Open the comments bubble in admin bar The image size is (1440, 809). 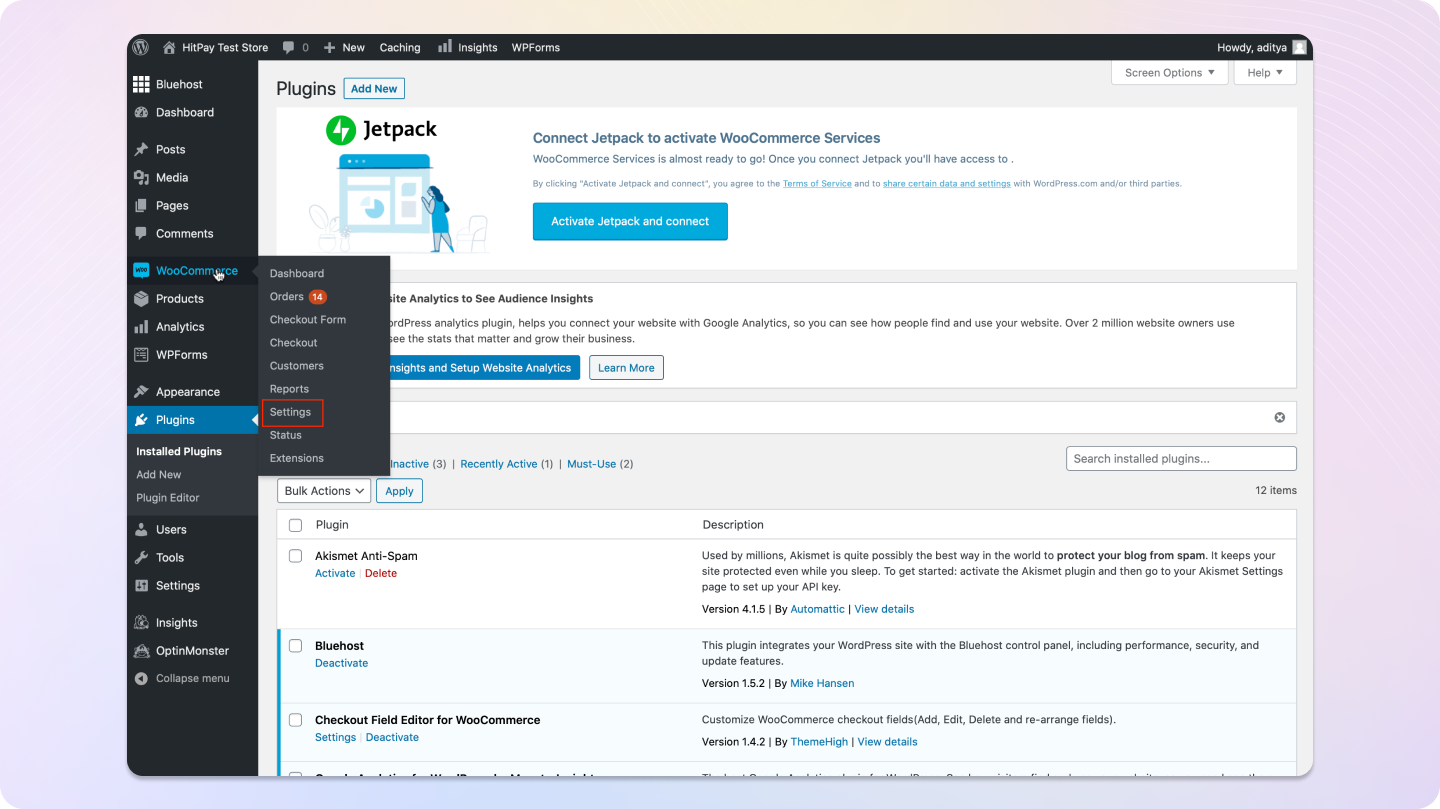[x=295, y=47]
